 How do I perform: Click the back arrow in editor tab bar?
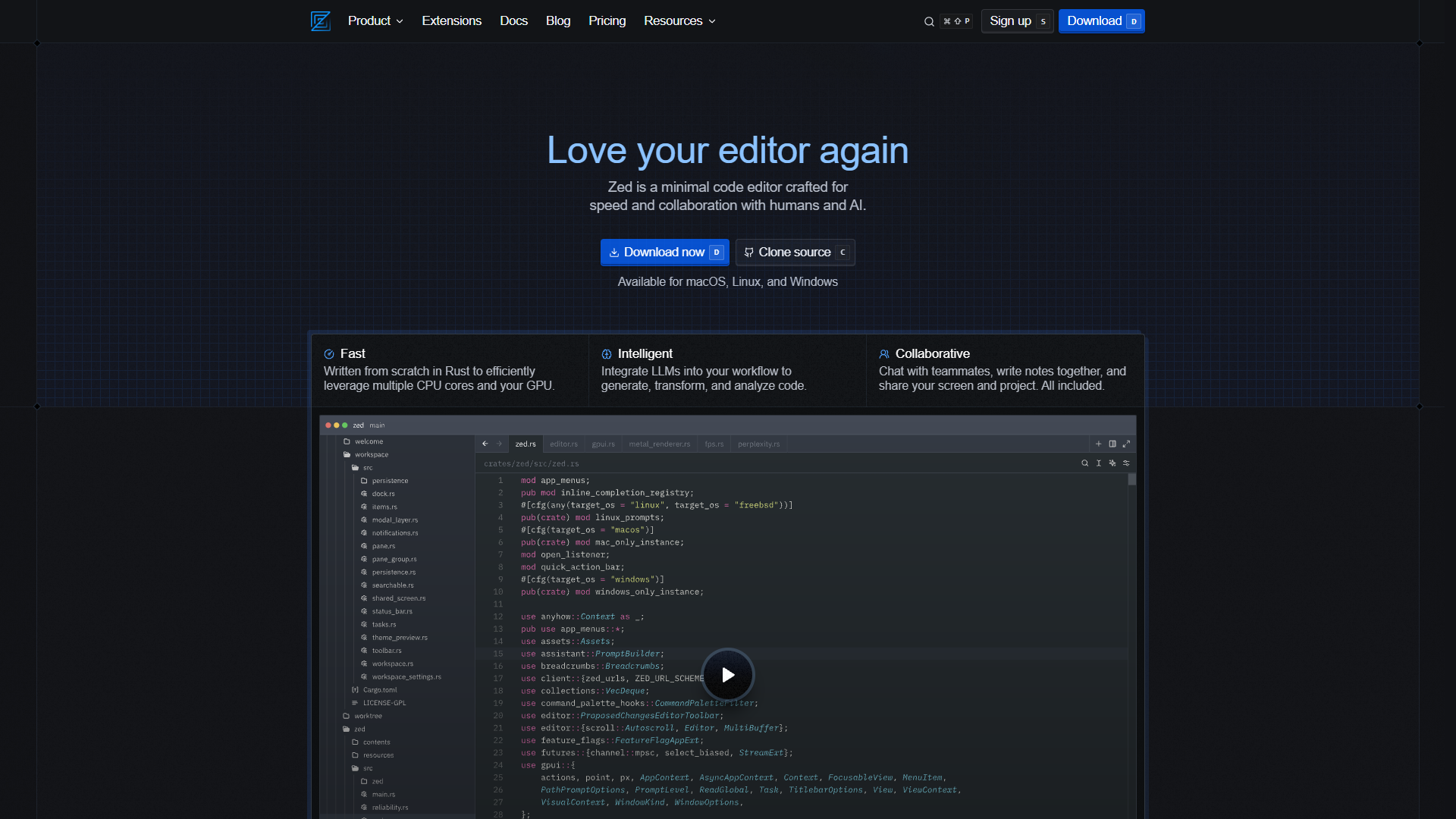[485, 444]
